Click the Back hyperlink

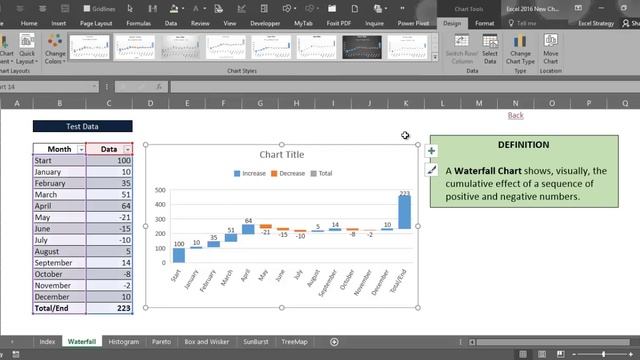click(x=516, y=115)
